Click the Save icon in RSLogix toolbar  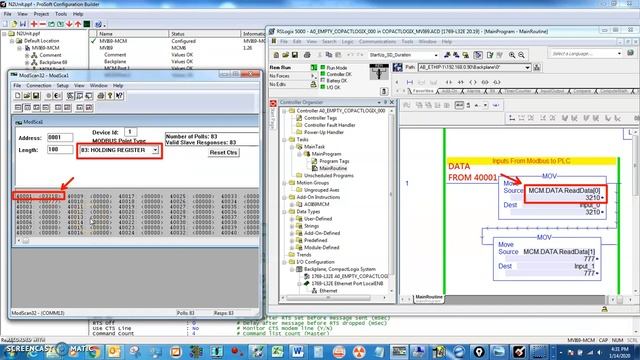click(294, 55)
